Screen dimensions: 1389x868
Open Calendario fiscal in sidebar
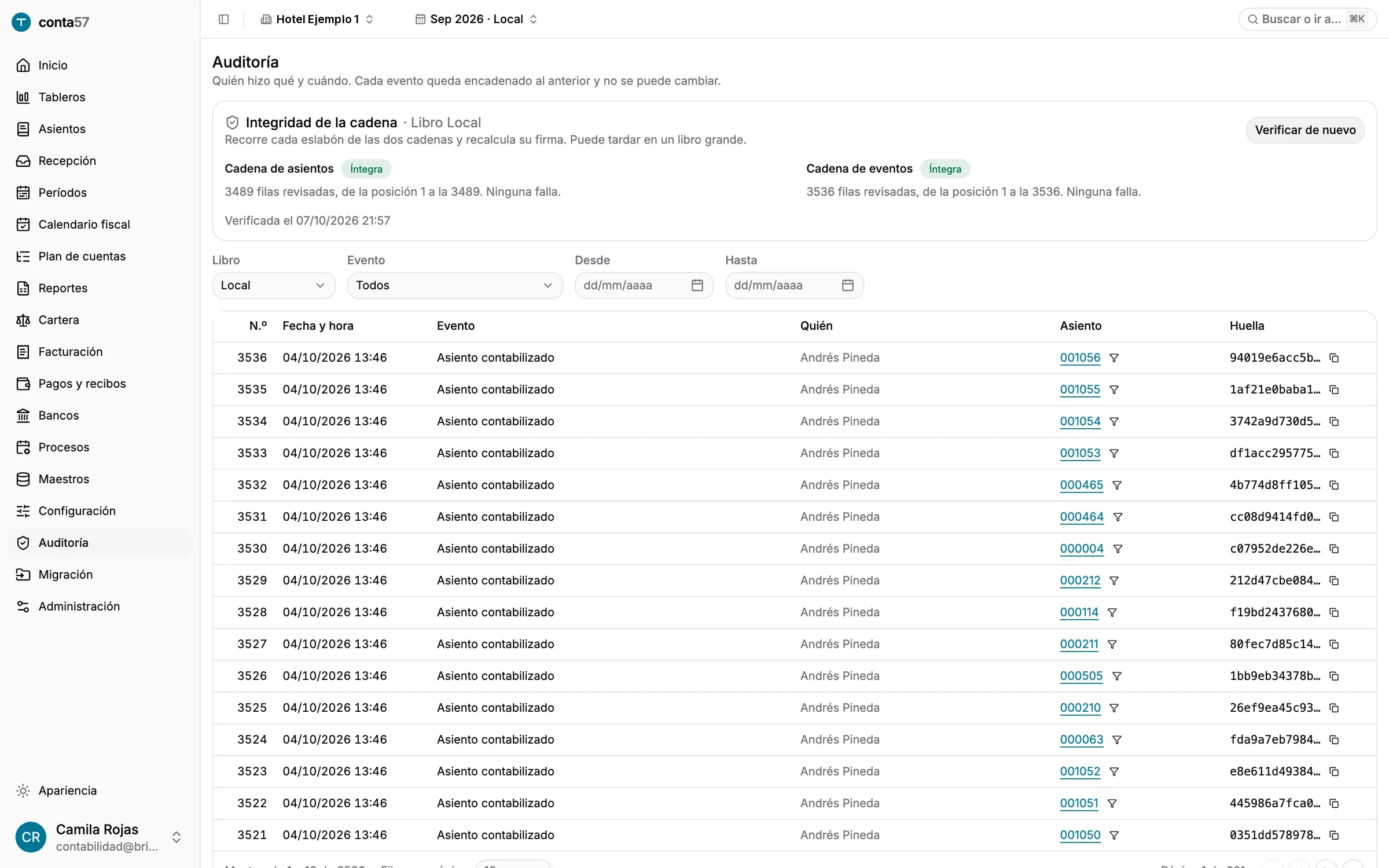coord(100,225)
